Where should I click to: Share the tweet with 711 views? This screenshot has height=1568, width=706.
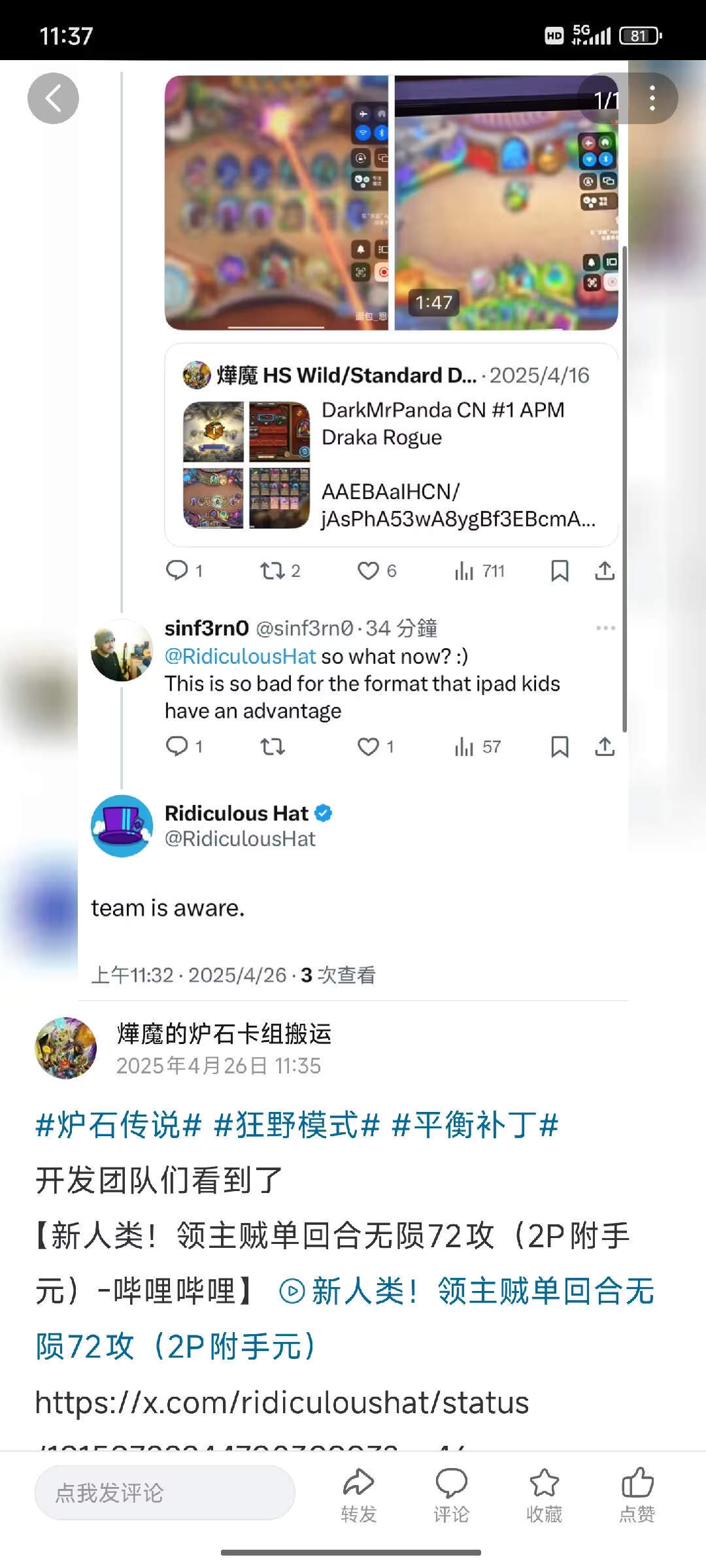click(x=605, y=571)
